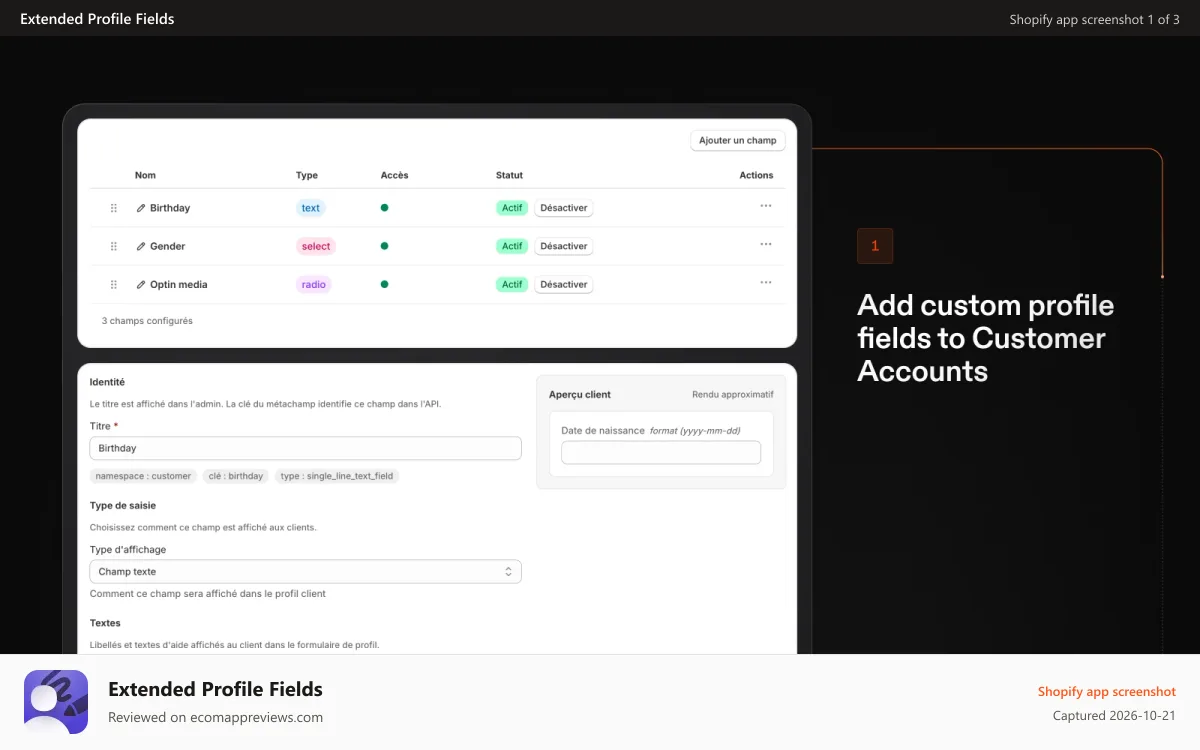This screenshot has width=1200, height=750.
Task: Focus the Date de naissance preview input
Action: pos(661,453)
